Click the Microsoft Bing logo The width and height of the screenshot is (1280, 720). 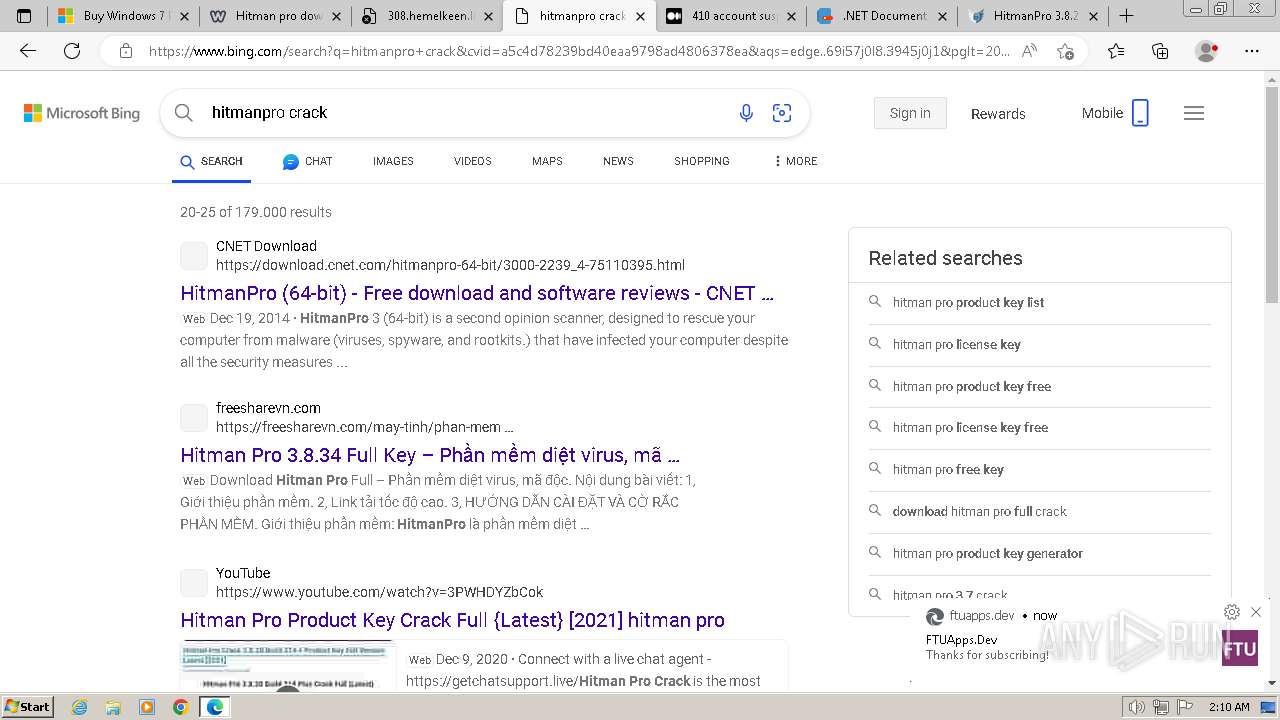tap(82, 113)
